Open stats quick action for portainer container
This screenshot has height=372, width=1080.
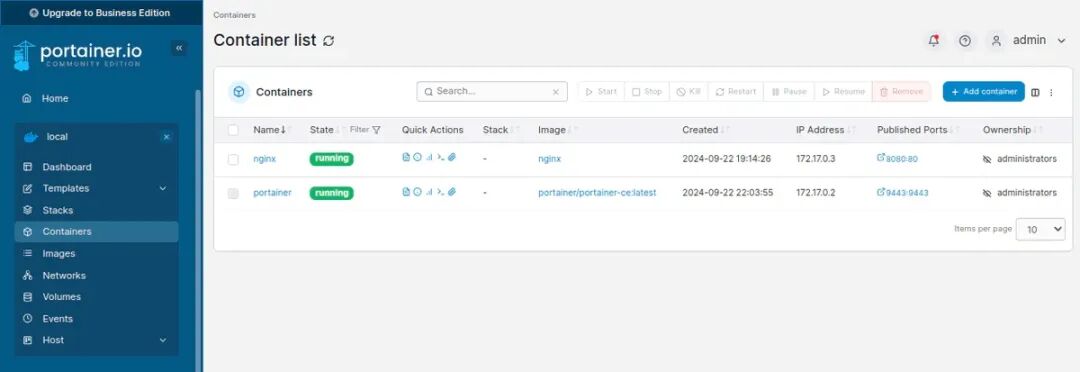(x=428, y=192)
